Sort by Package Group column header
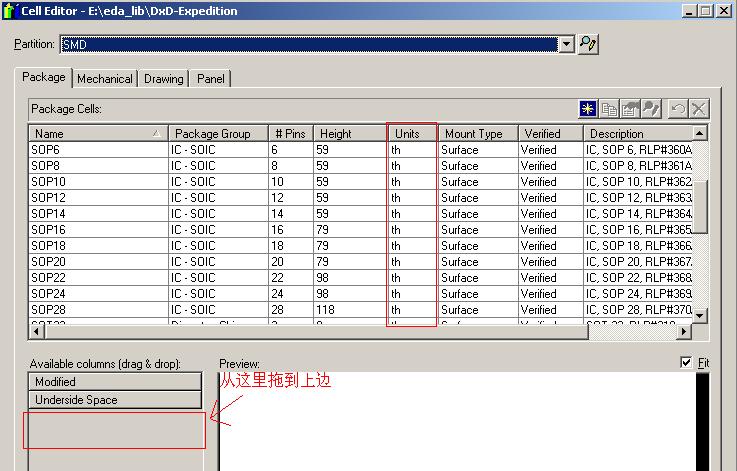Image resolution: width=737 pixels, height=471 pixels. tap(218, 134)
